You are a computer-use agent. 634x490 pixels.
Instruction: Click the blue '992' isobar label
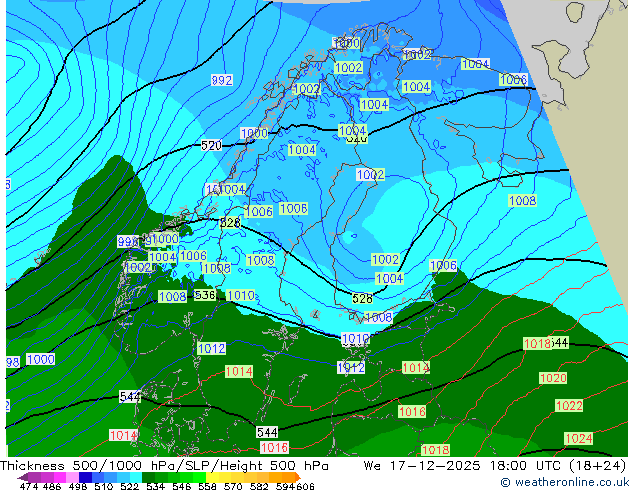[222, 80]
